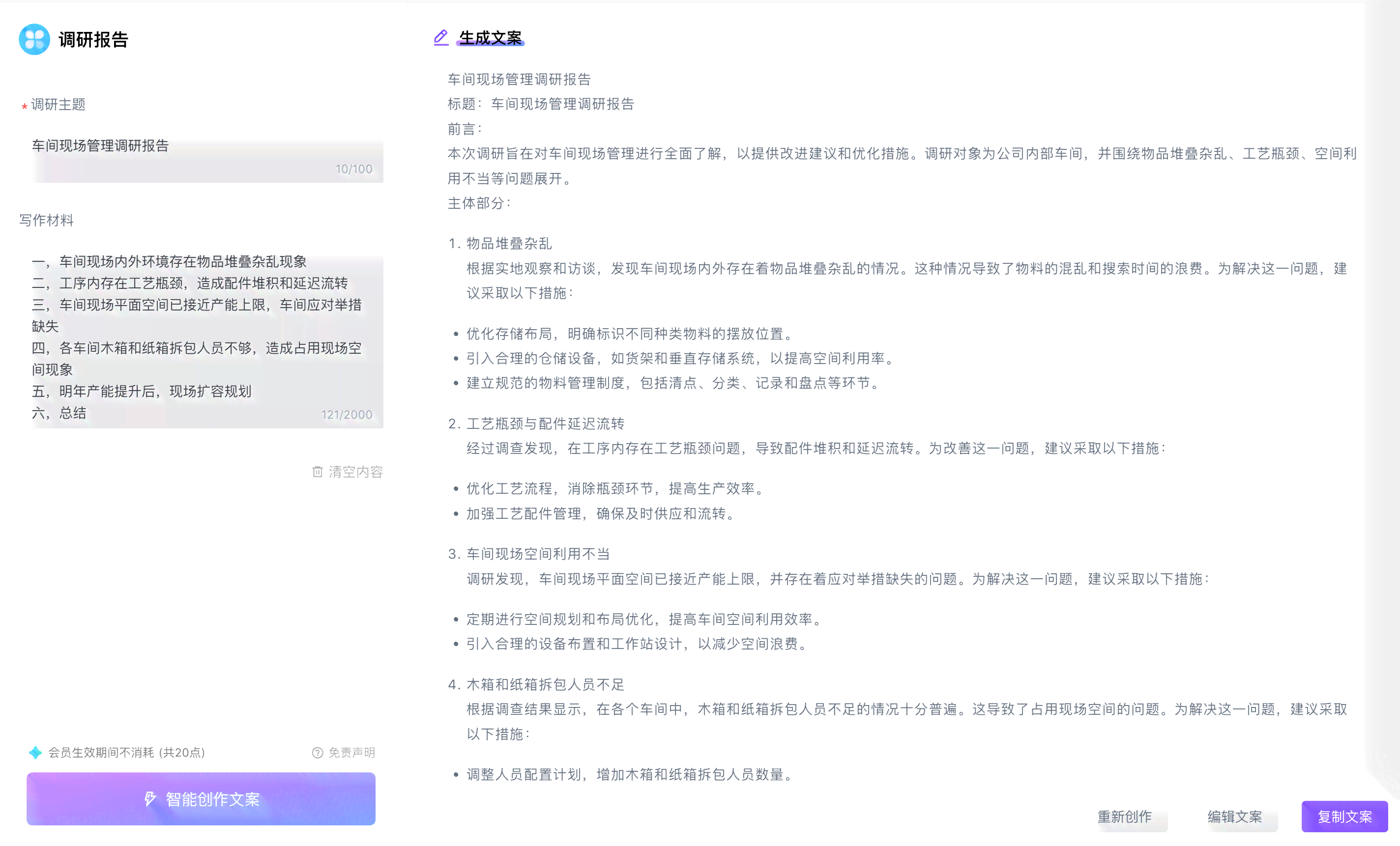Click the 调研报告 page title

(94, 39)
